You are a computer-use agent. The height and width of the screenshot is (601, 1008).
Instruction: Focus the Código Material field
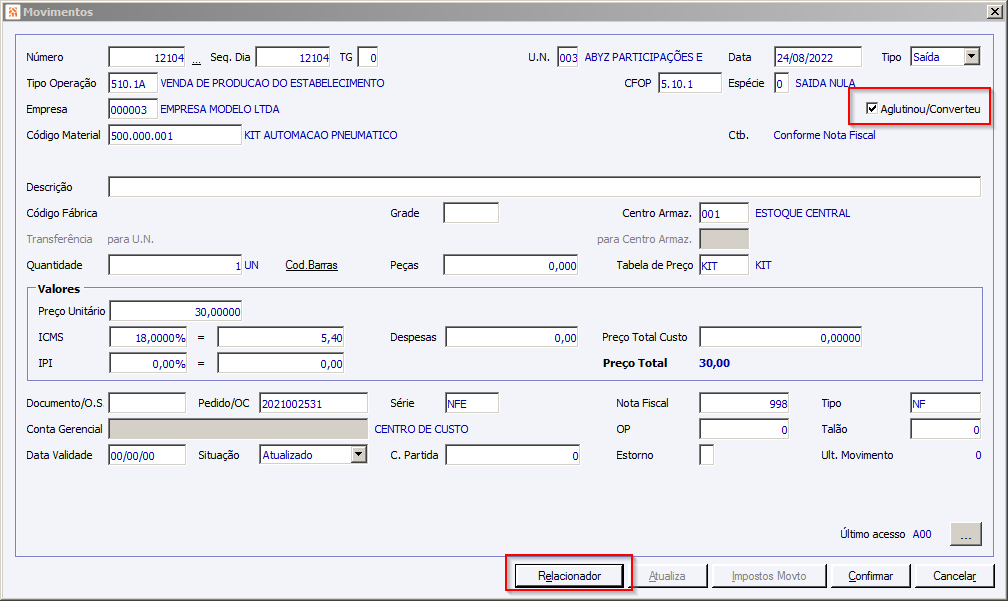(175, 135)
